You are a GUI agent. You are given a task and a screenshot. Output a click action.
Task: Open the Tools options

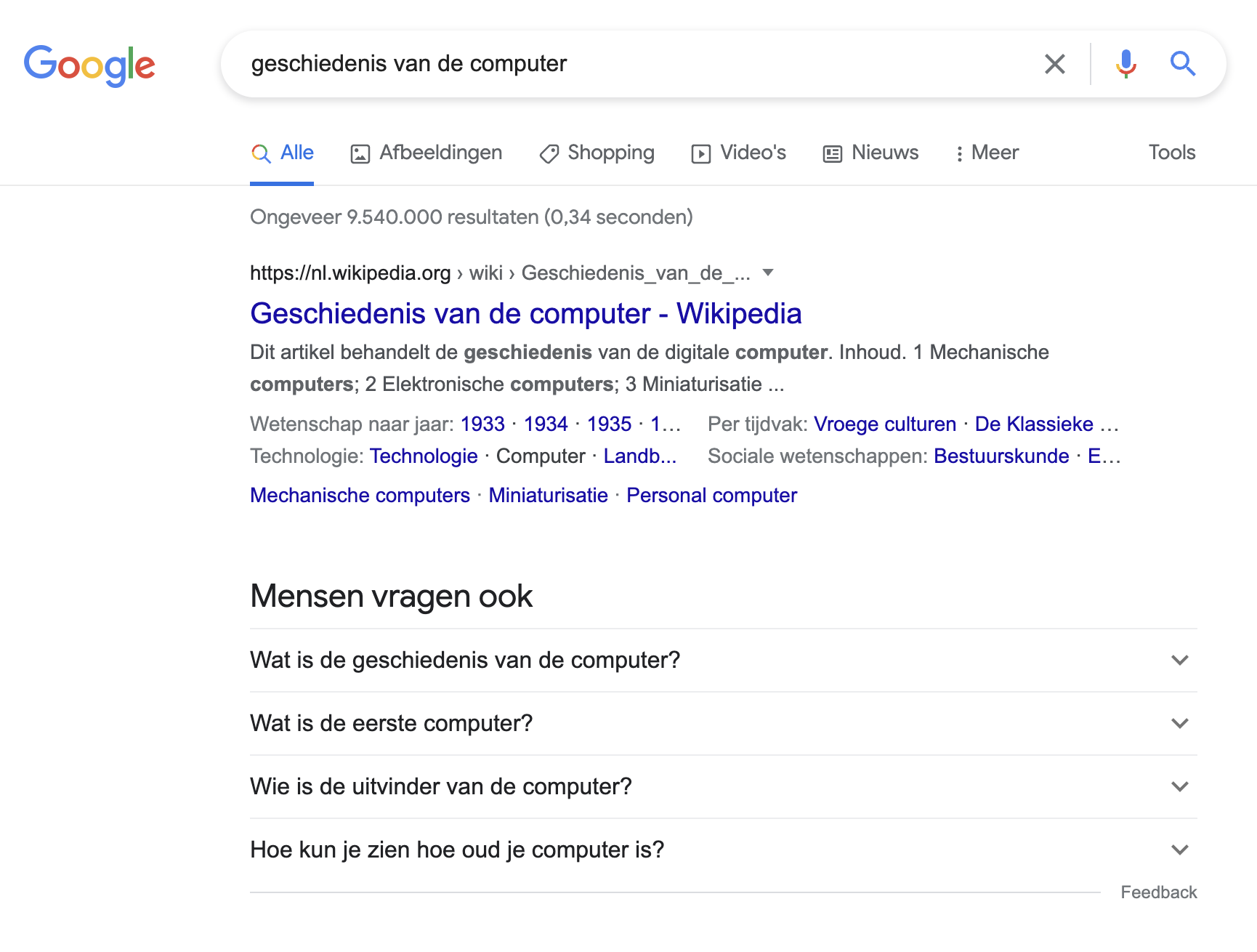click(1171, 153)
